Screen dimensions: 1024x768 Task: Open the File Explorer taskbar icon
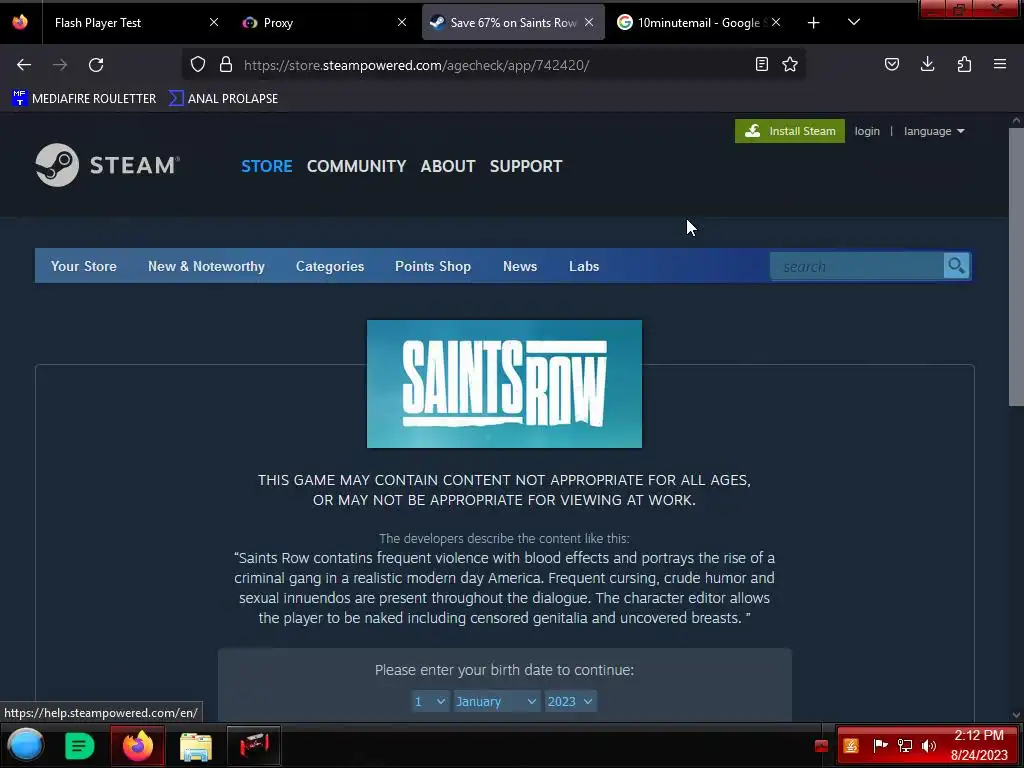click(x=196, y=746)
